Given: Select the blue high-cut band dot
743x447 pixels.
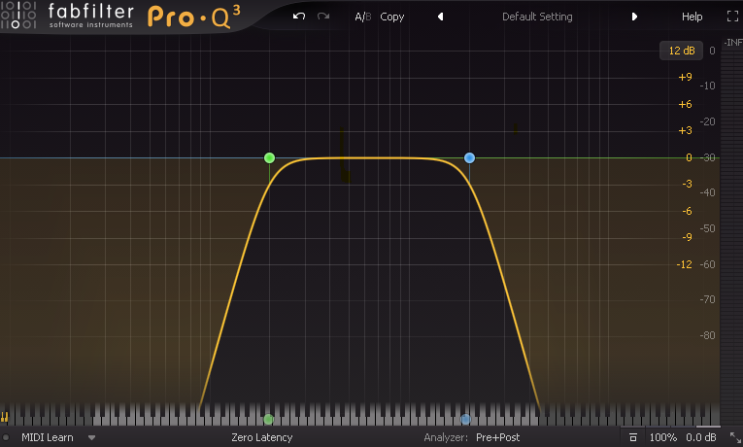Looking at the screenshot, I should (x=470, y=158).
